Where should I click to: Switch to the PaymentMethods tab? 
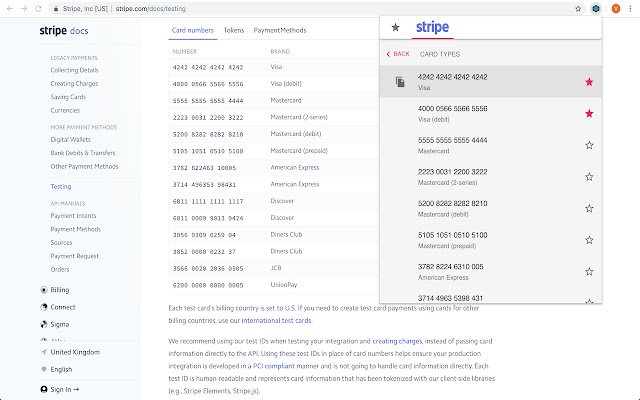[280, 30]
